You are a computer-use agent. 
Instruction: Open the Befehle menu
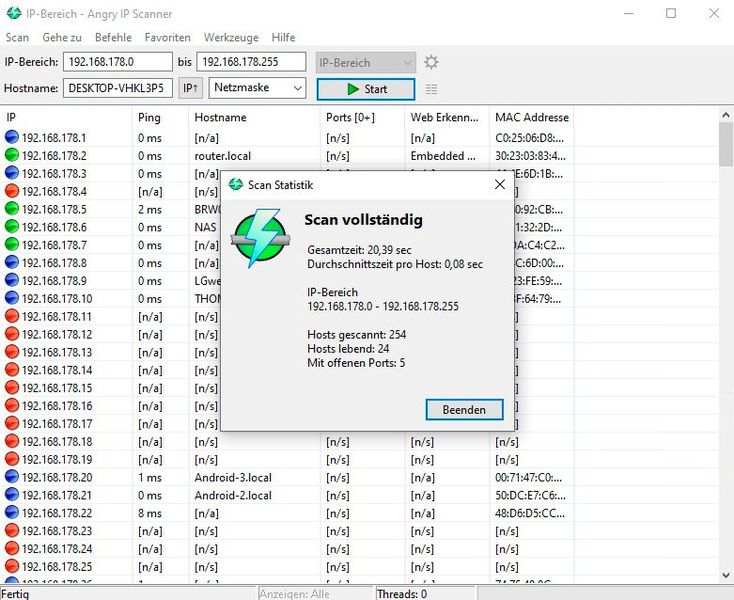point(113,37)
